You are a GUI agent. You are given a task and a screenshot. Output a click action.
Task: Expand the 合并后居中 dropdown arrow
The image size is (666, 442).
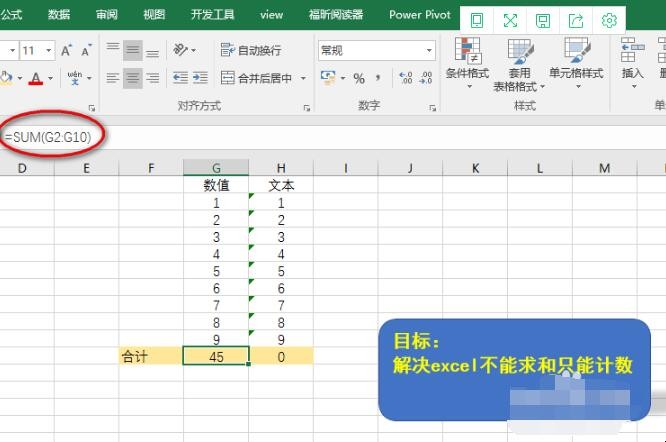pyautogui.click(x=303, y=78)
